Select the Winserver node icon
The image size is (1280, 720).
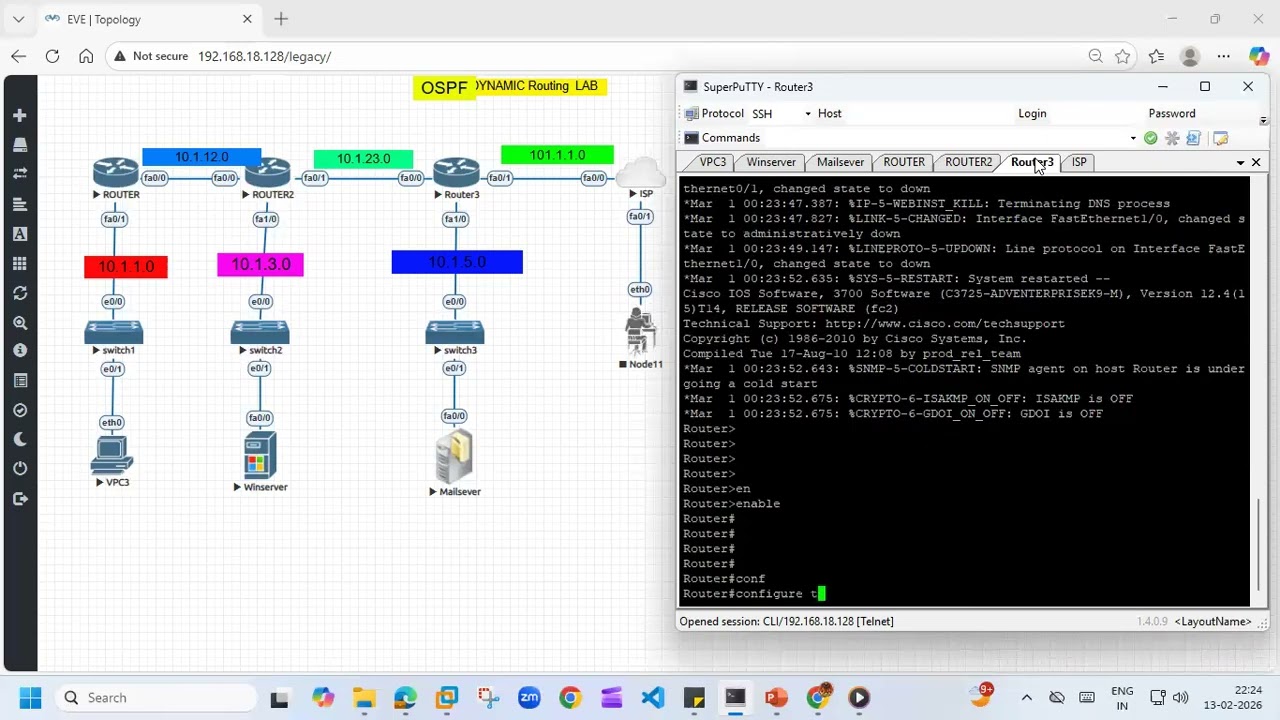pos(260,455)
